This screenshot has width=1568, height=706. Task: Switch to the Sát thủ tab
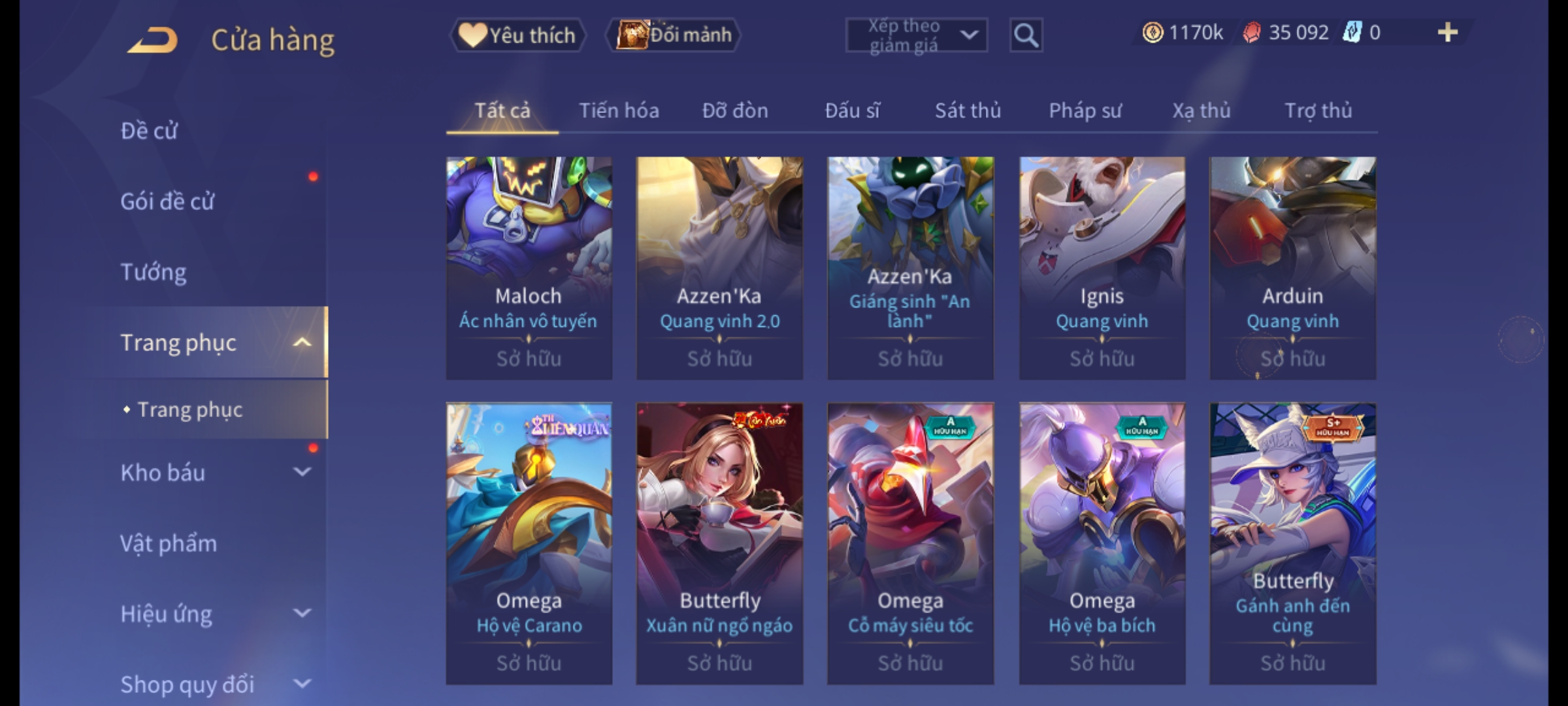pos(968,110)
